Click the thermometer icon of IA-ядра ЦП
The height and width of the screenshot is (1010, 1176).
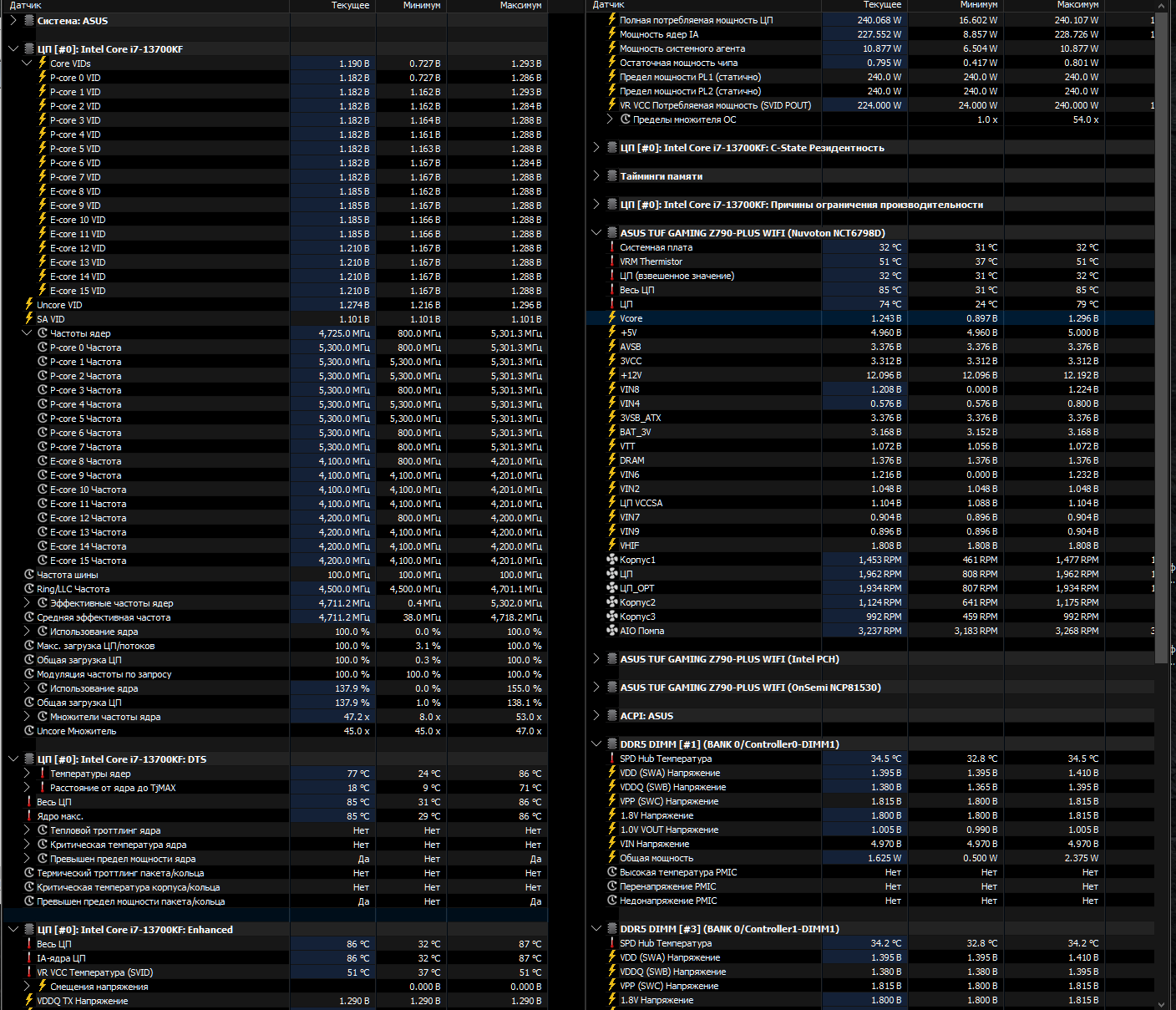click(29, 957)
